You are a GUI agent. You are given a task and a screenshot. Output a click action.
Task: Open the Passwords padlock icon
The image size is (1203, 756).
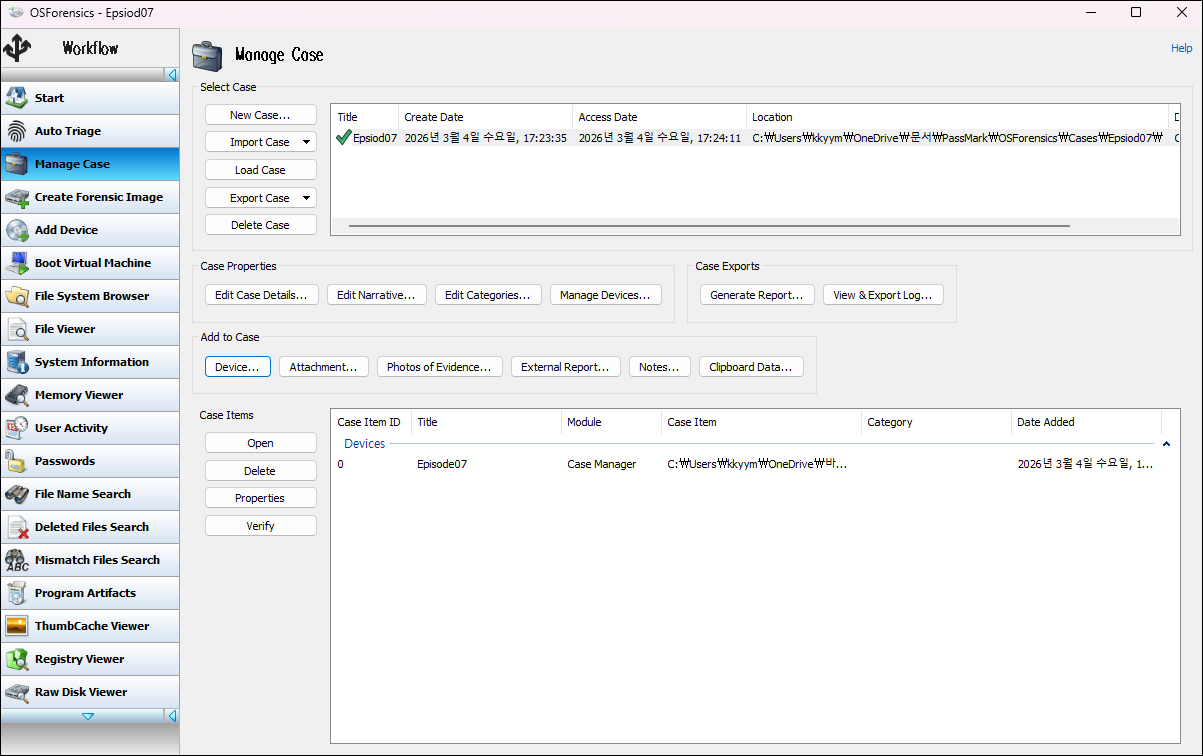pyautogui.click(x=17, y=461)
